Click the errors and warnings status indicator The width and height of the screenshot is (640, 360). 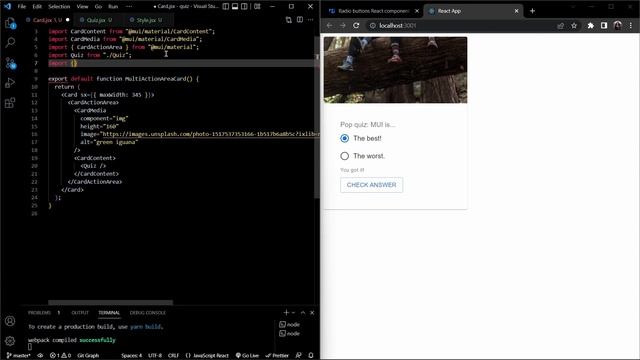(x=60, y=356)
